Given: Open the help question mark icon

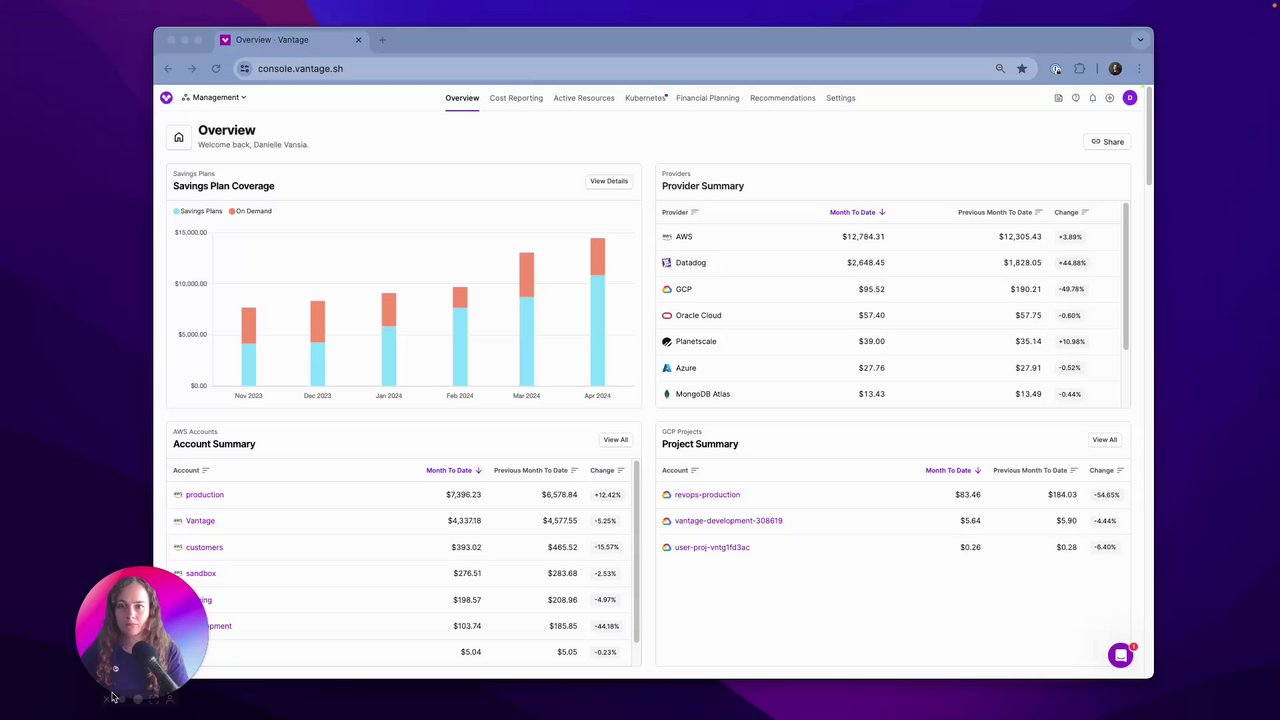Looking at the screenshot, I should coord(1075,98).
